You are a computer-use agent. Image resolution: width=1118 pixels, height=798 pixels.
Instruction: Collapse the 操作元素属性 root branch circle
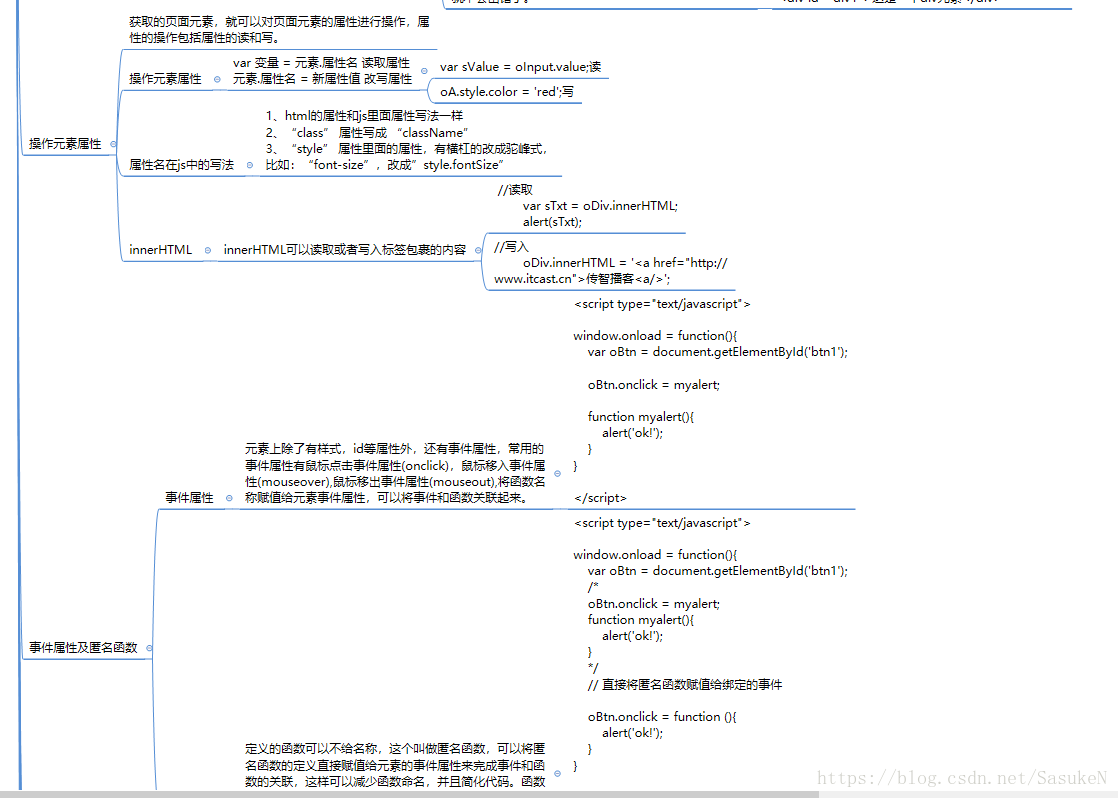pyautogui.click(x=113, y=144)
